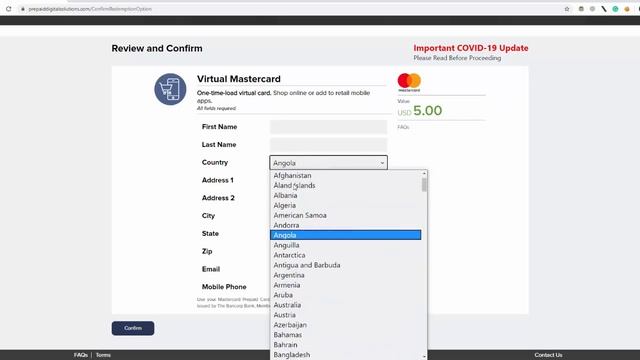Open the orange browser extension icon
640x360 pixels.
pos(627,9)
